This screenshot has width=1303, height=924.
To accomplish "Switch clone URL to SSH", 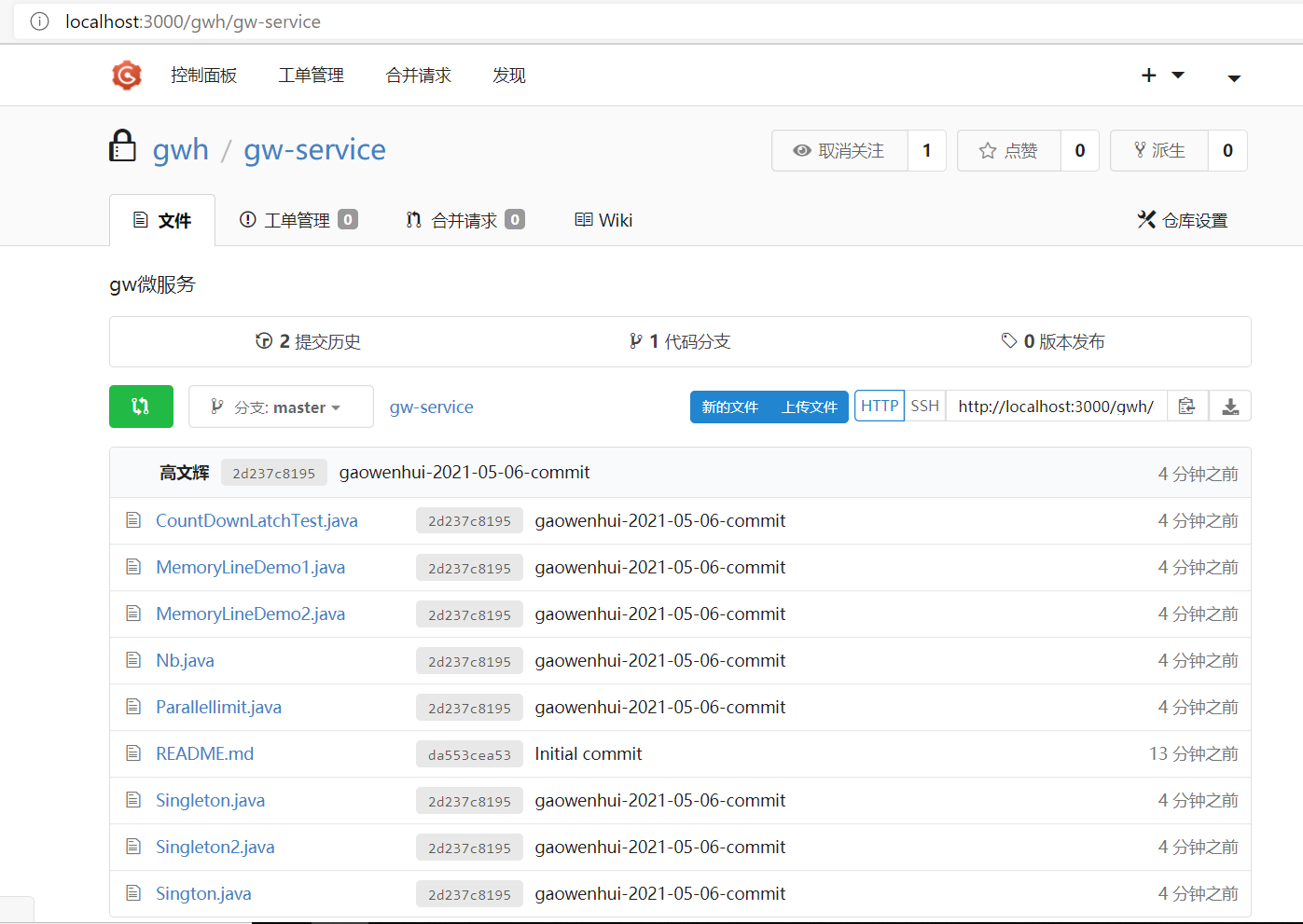I will click(924, 405).
